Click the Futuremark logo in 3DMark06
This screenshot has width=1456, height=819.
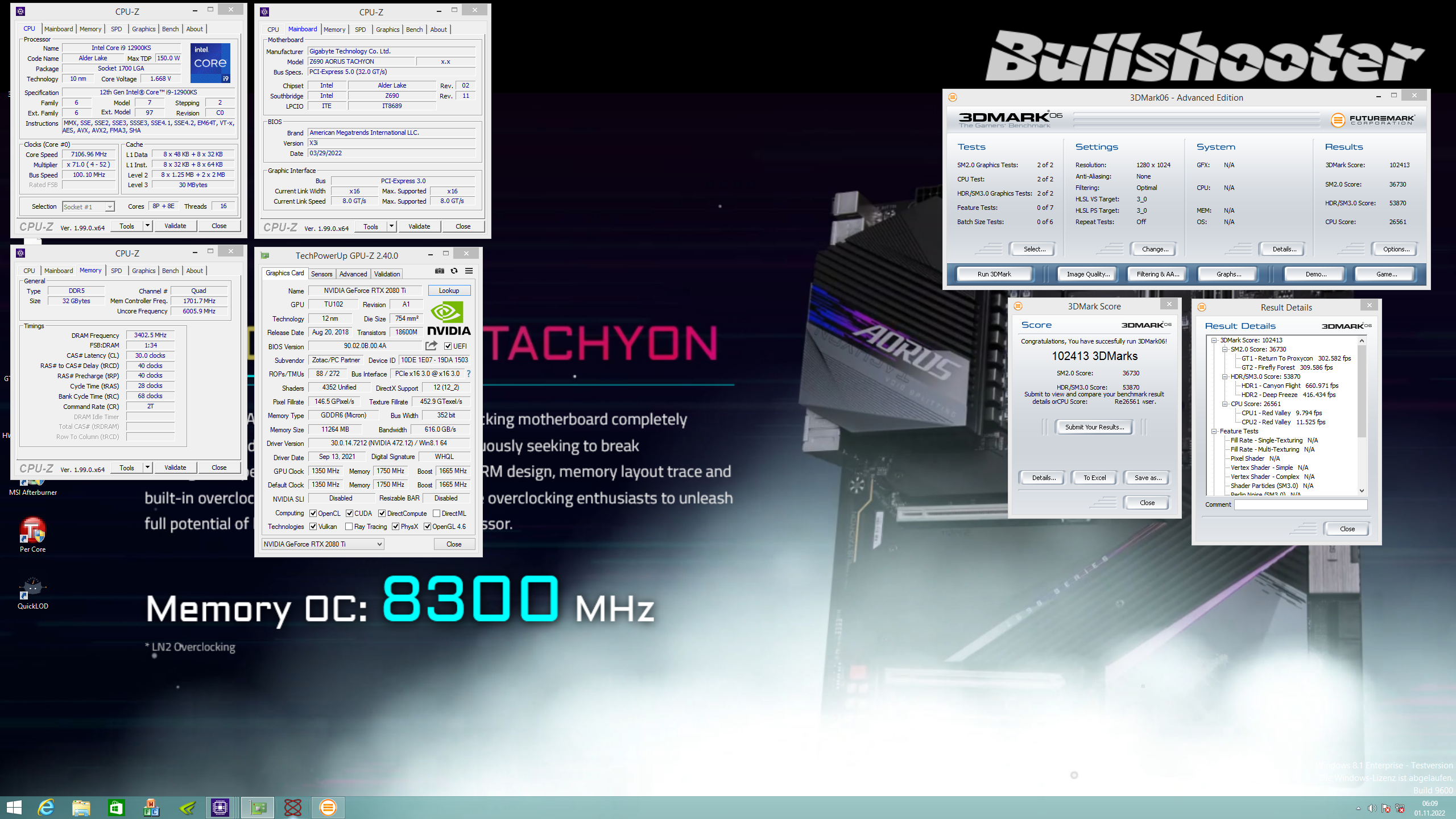1372,119
